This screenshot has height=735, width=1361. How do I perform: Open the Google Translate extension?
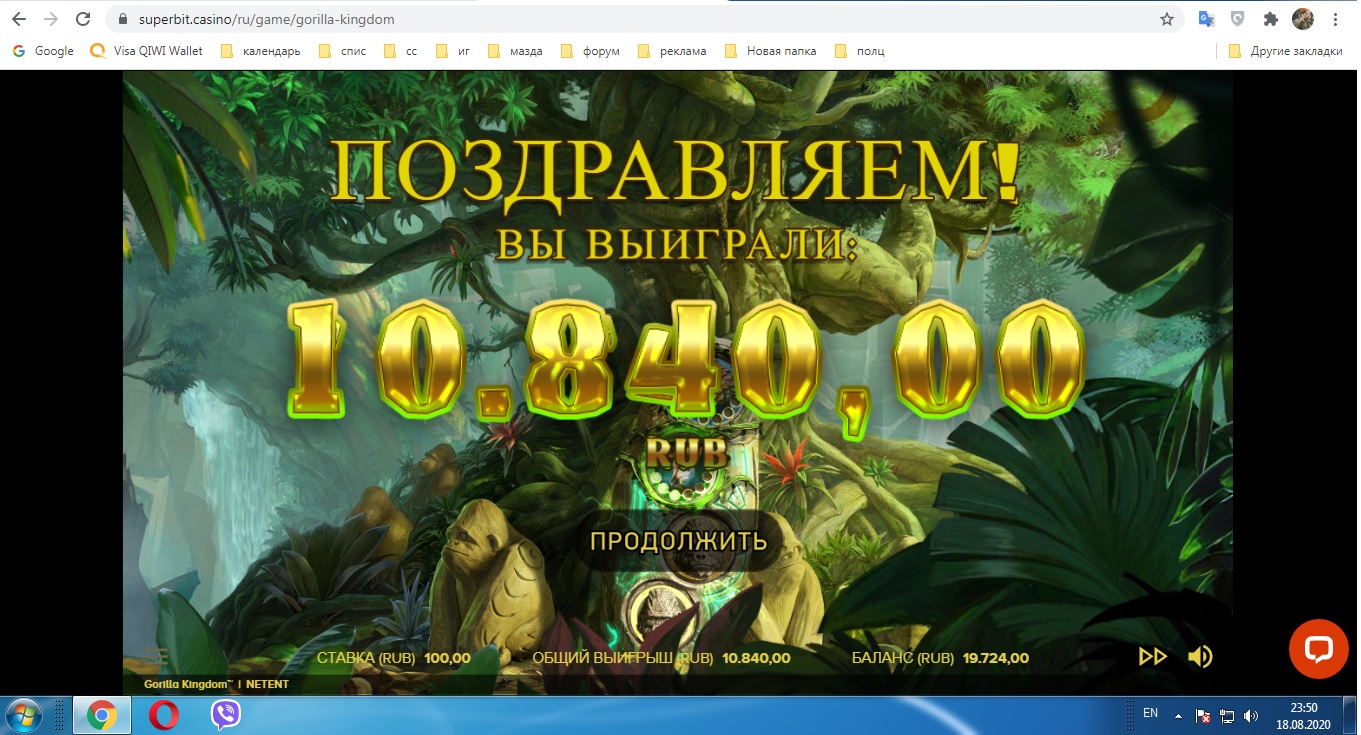point(1207,19)
